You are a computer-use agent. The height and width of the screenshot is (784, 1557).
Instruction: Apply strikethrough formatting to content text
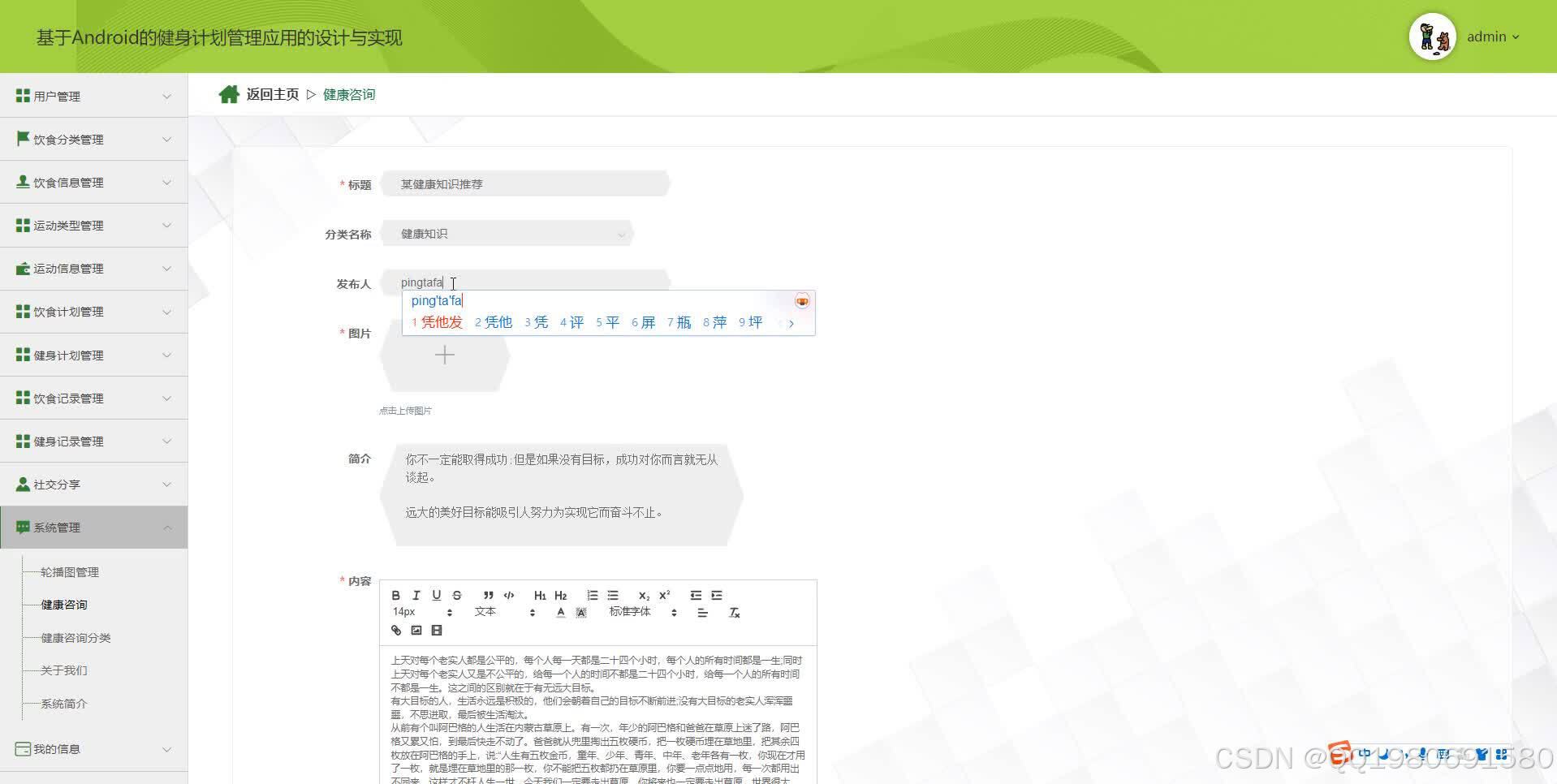point(456,595)
